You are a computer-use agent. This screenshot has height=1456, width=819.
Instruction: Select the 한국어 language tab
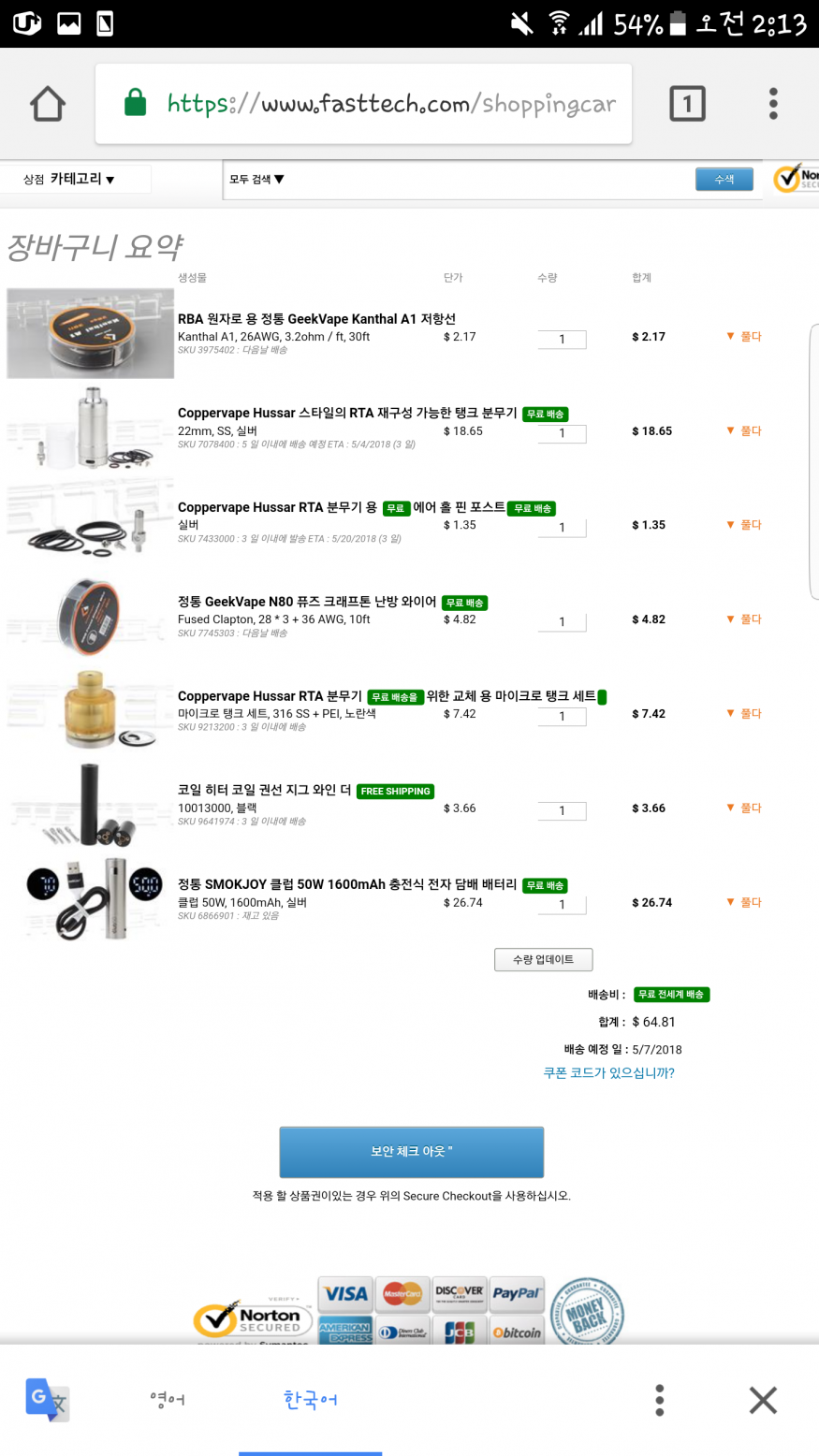[310, 1400]
